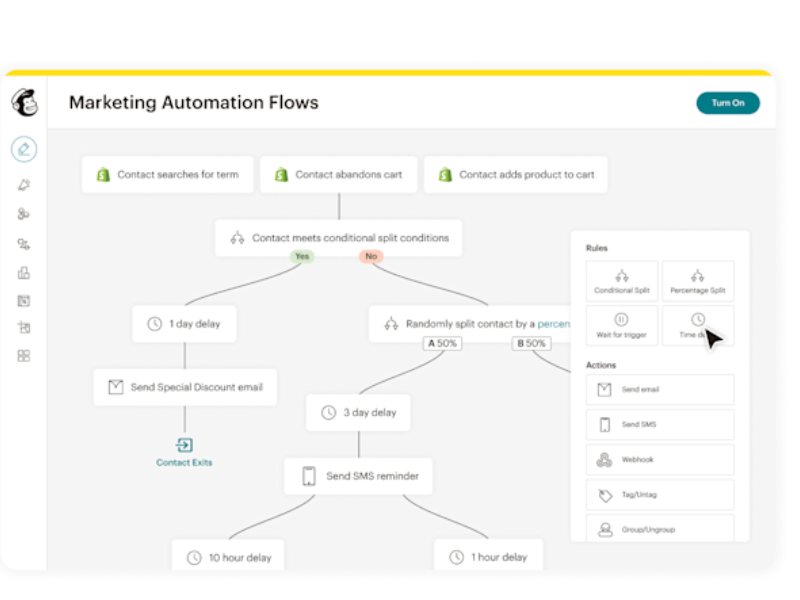Toggle the Yes branch of the conditional split
The image size is (800, 600).
(301, 256)
